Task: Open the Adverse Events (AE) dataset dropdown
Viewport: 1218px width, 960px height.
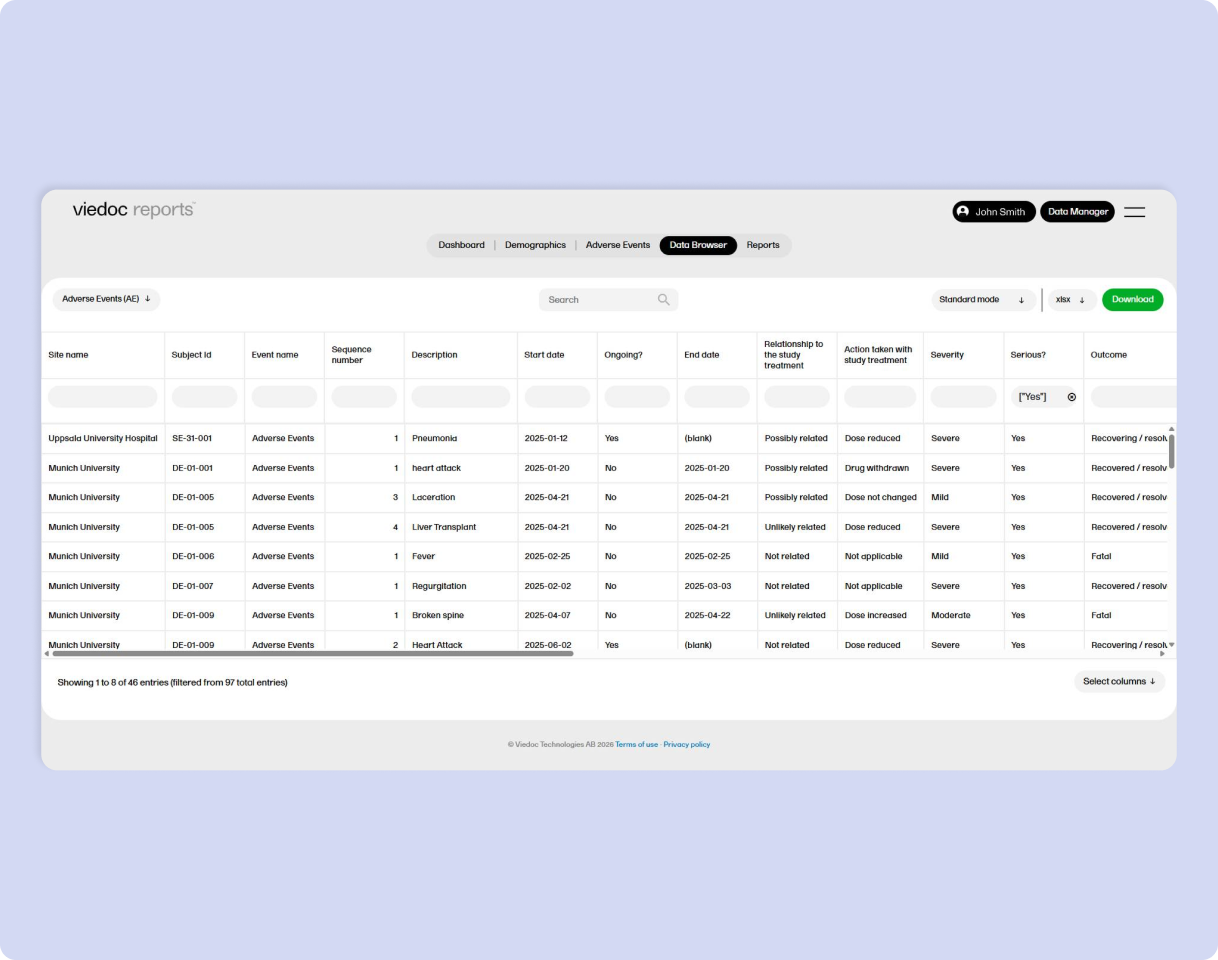Action: point(106,298)
